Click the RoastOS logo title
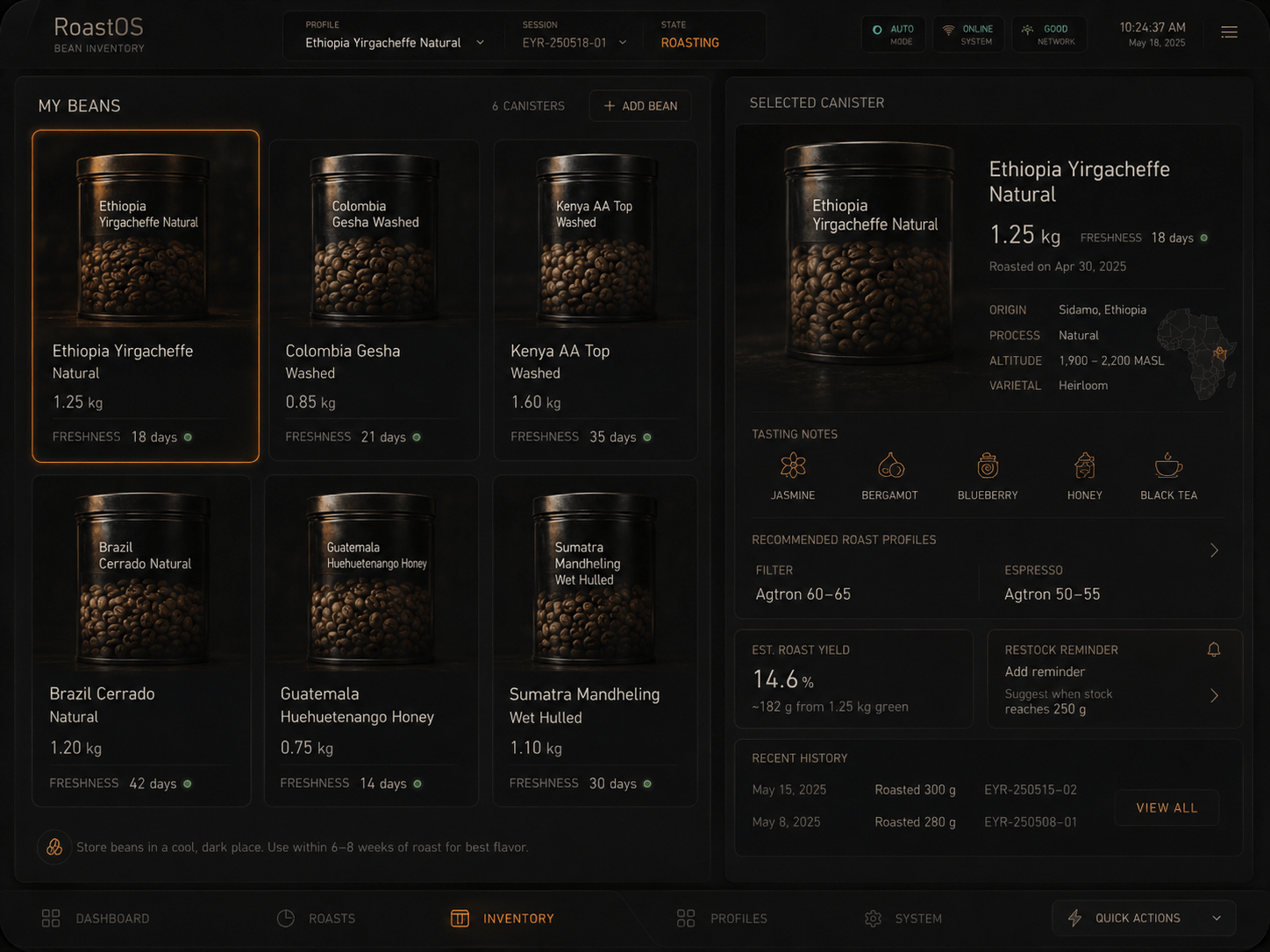Image resolution: width=1270 pixels, height=952 pixels. (x=98, y=26)
